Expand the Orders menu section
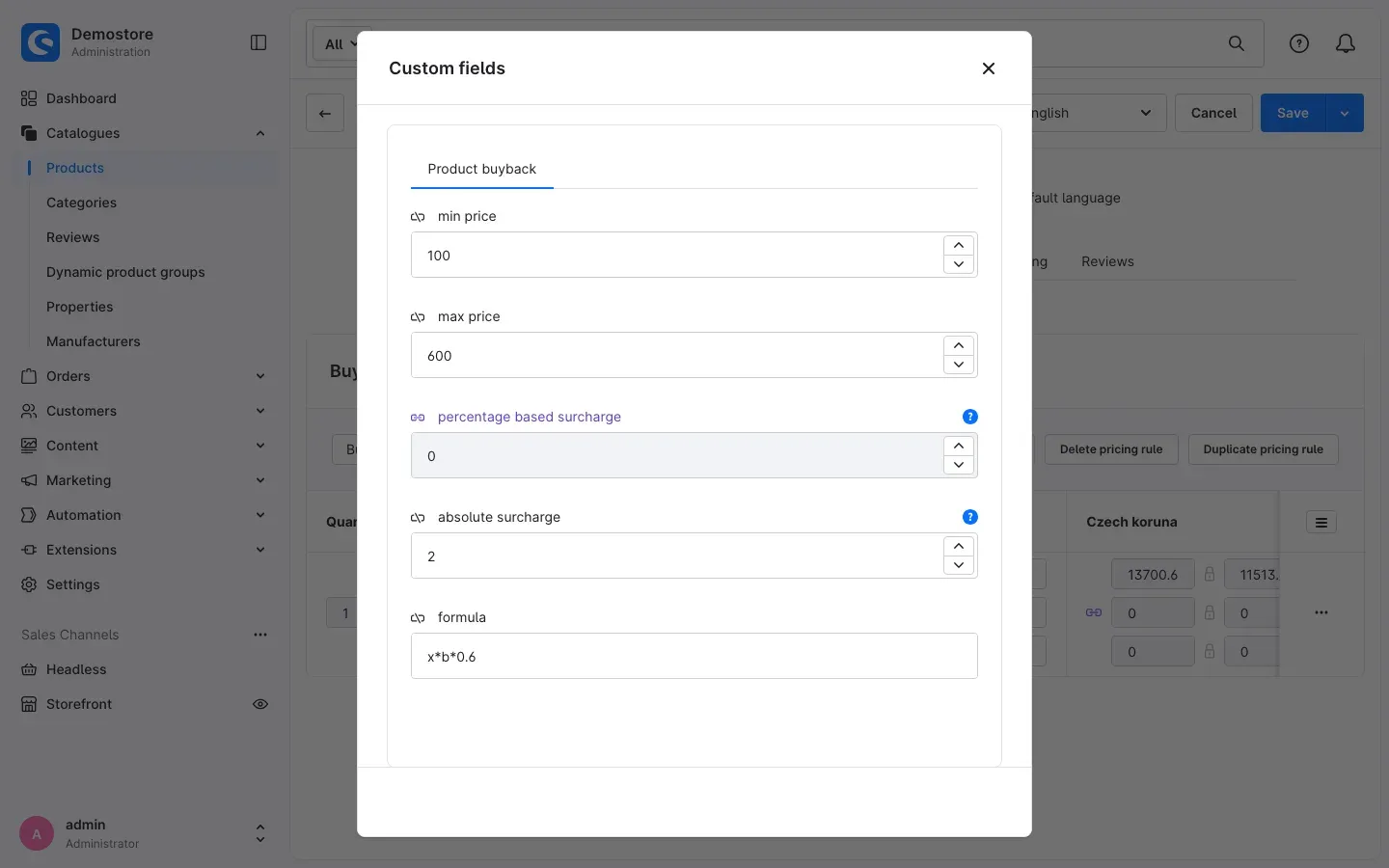The width and height of the screenshot is (1389, 868). [x=260, y=376]
